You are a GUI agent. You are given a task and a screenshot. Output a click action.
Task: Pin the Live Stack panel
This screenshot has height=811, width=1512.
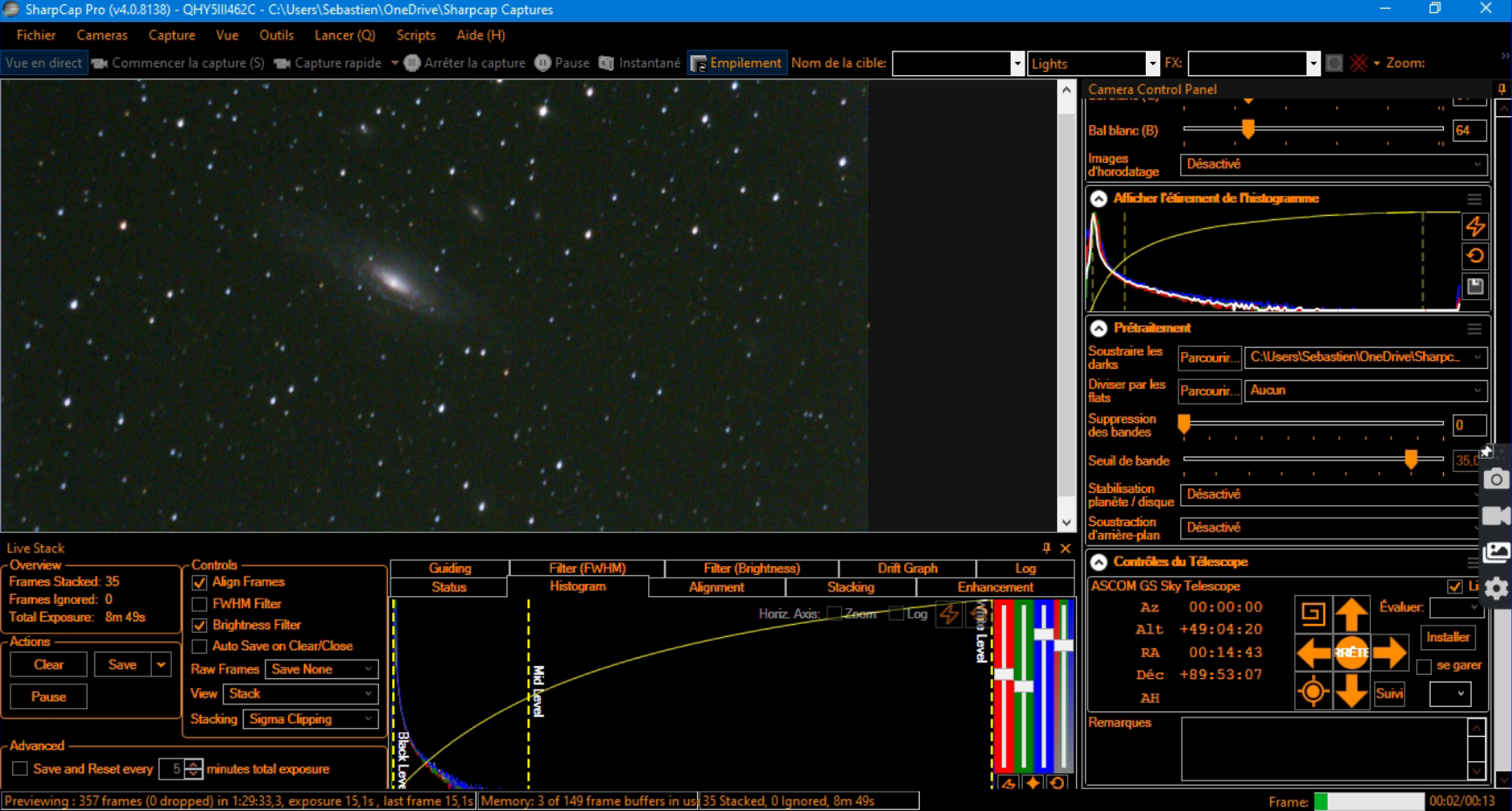(1046, 548)
